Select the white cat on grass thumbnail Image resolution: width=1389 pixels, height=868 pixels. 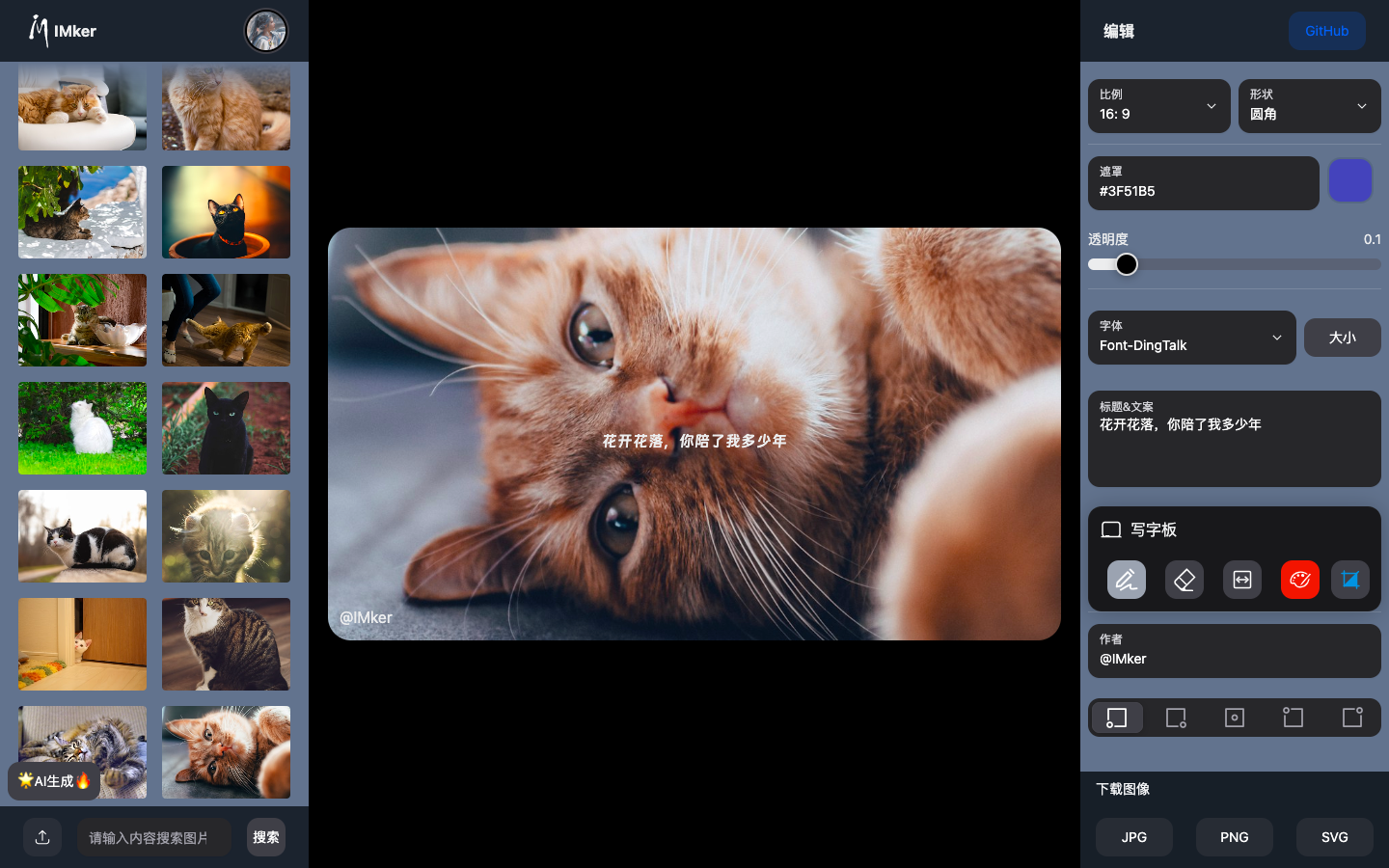coord(83,428)
